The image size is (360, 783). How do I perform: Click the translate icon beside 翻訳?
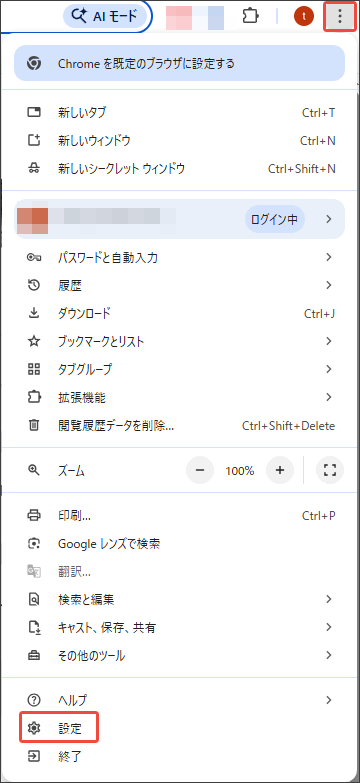[33, 571]
